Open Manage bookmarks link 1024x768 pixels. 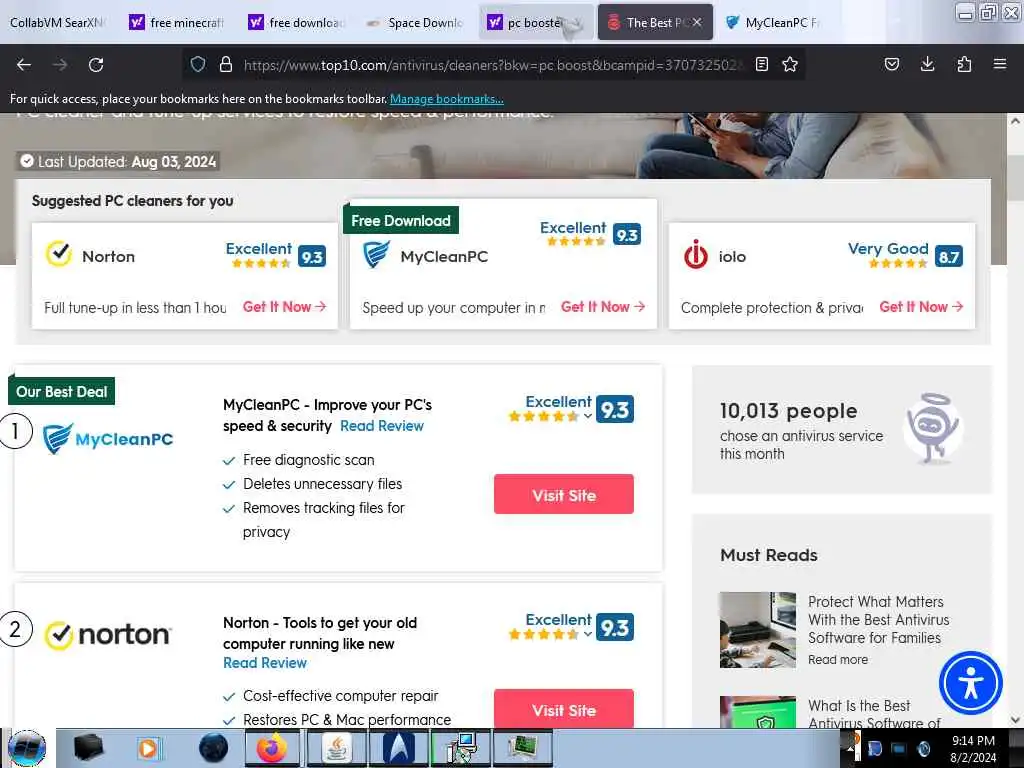(x=447, y=99)
